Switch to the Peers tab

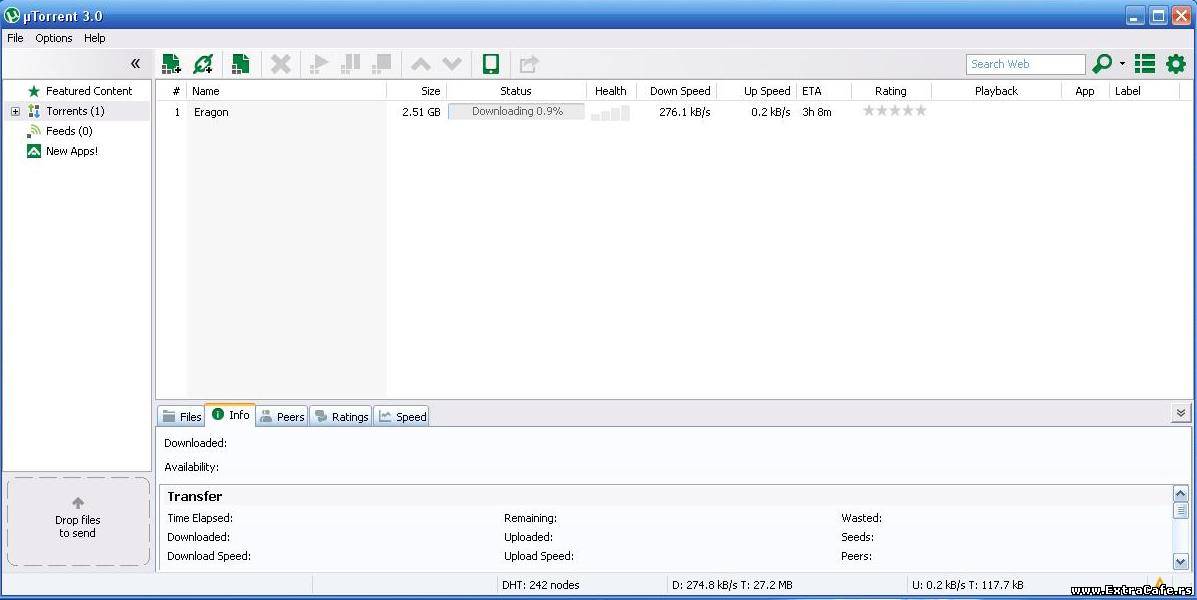[282, 416]
